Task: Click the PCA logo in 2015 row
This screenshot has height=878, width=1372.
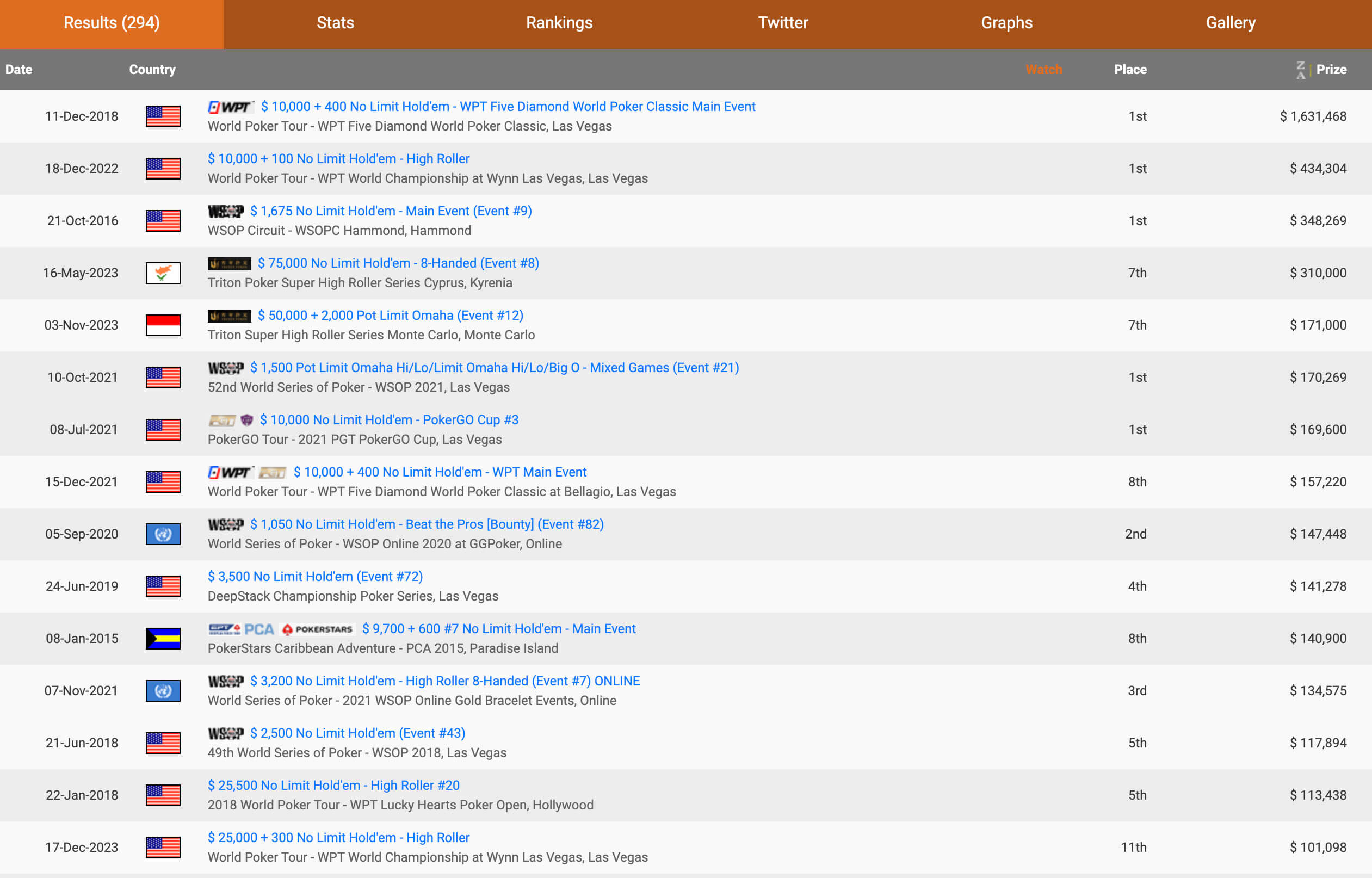Action: click(259, 629)
